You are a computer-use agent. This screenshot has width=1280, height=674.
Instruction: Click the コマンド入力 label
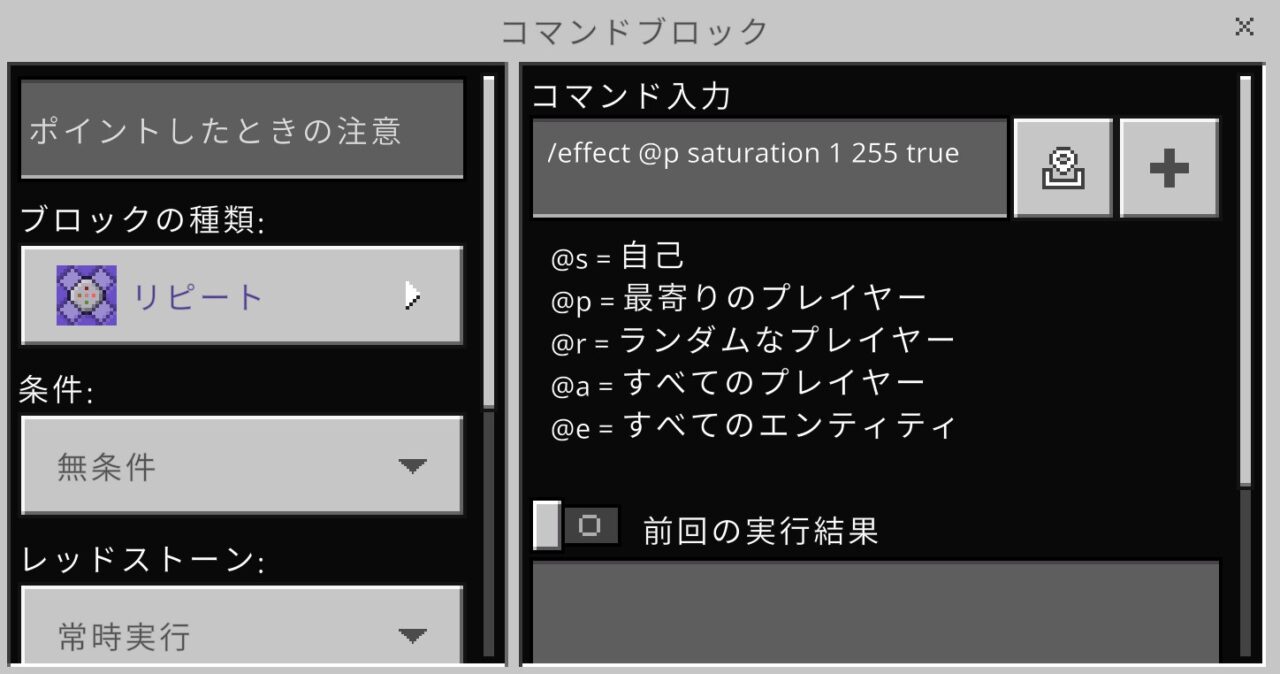[x=631, y=96]
